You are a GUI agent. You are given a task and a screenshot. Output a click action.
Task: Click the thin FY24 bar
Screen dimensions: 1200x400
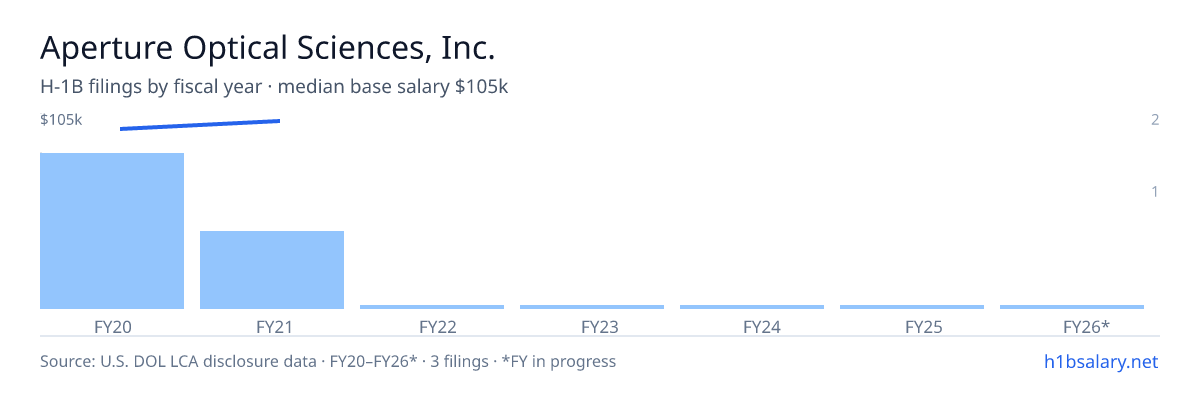(752, 307)
